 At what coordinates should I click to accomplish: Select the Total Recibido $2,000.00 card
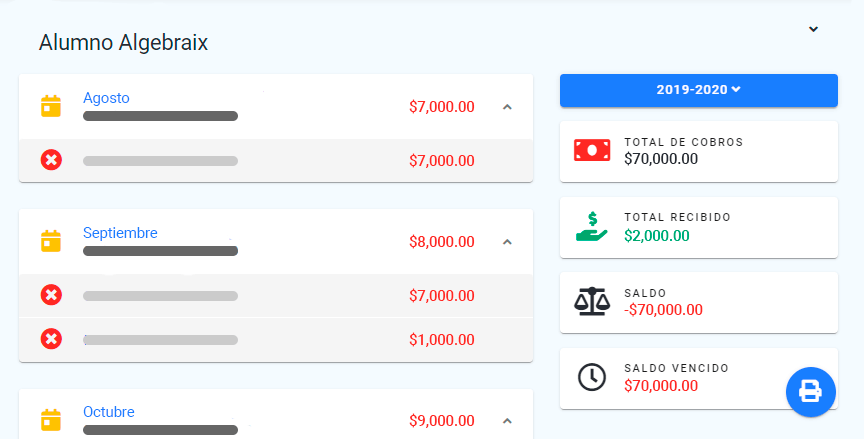(x=698, y=227)
